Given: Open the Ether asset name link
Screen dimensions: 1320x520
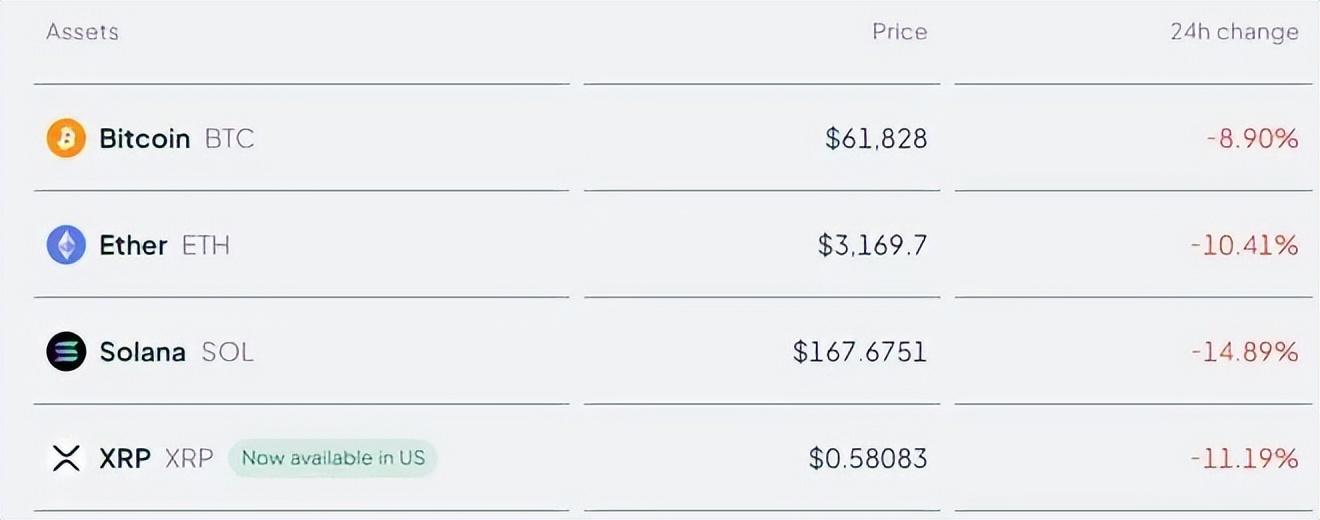Looking at the screenshot, I should [133, 245].
